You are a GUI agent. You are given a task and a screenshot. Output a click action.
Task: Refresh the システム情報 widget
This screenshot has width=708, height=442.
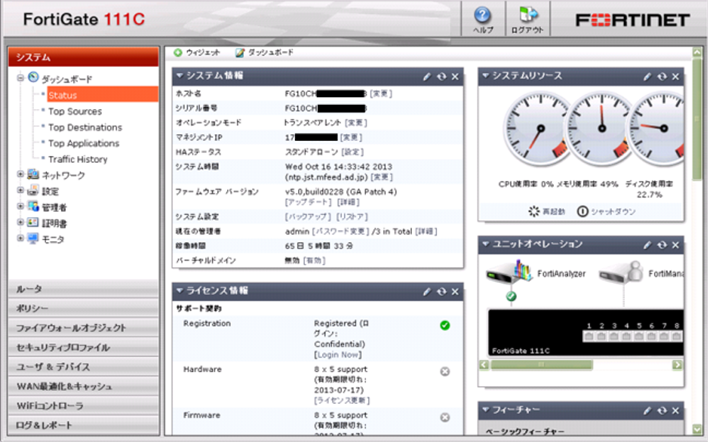pos(441,77)
